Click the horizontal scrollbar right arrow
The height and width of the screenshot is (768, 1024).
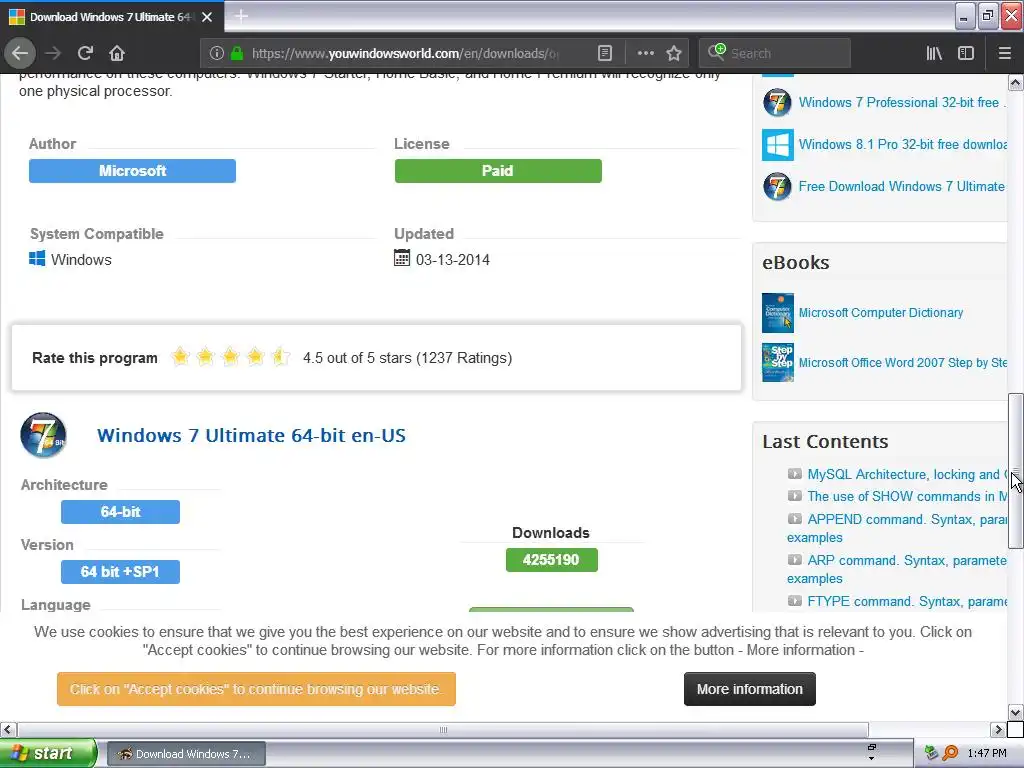[x=998, y=729]
